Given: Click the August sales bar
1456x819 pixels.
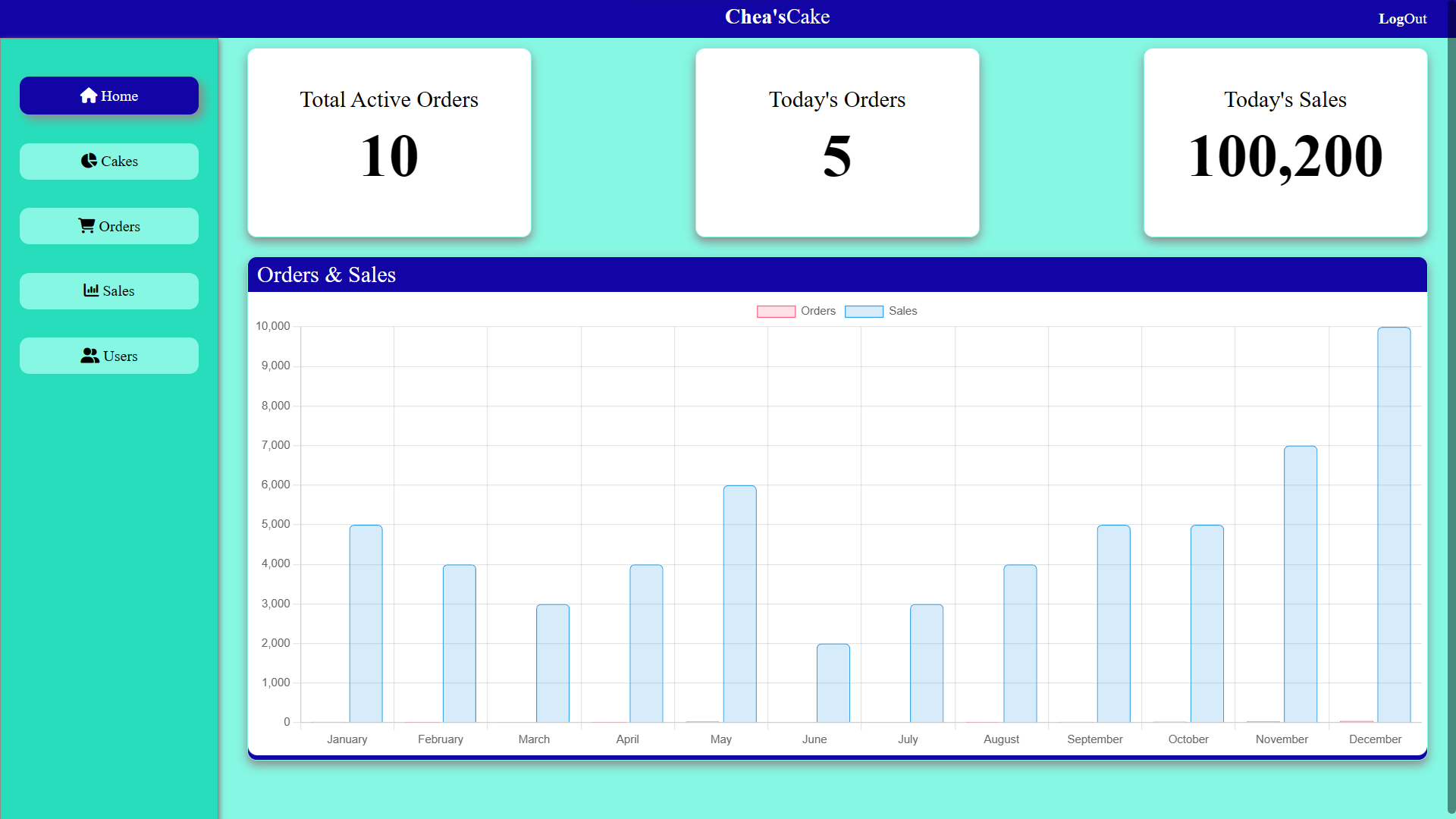Looking at the screenshot, I should coord(1020,643).
